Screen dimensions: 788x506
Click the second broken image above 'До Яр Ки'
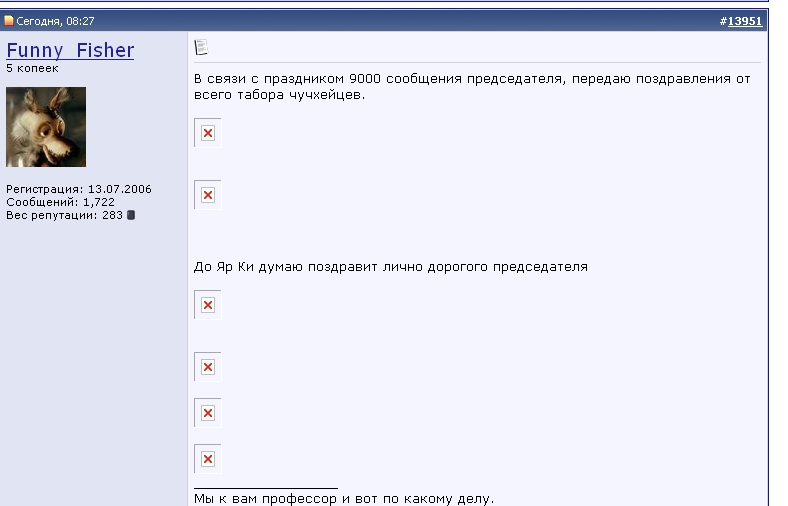(208, 195)
